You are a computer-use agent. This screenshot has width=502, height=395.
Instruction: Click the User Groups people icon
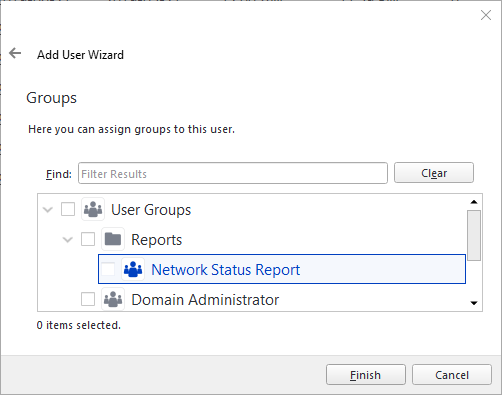click(x=93, y=209)
